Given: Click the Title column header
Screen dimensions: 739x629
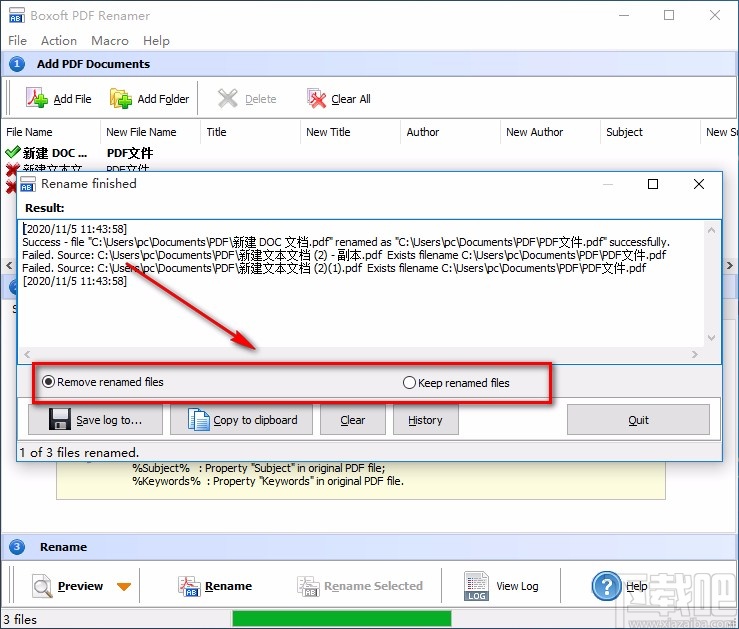Looking at the screenshot, I should click(250, 132).
